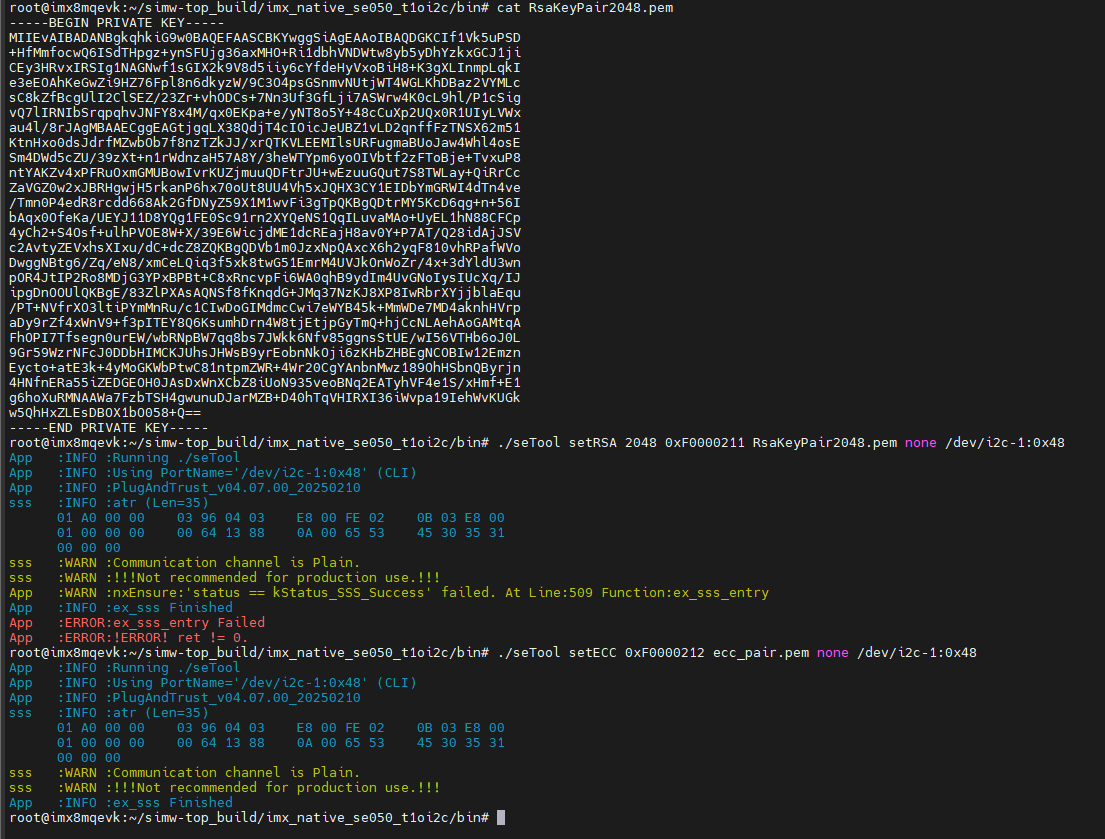1105x839 pixels.
Task: Click the last 'Not recommended for production use' warning
Action: (x=225, y=788)
